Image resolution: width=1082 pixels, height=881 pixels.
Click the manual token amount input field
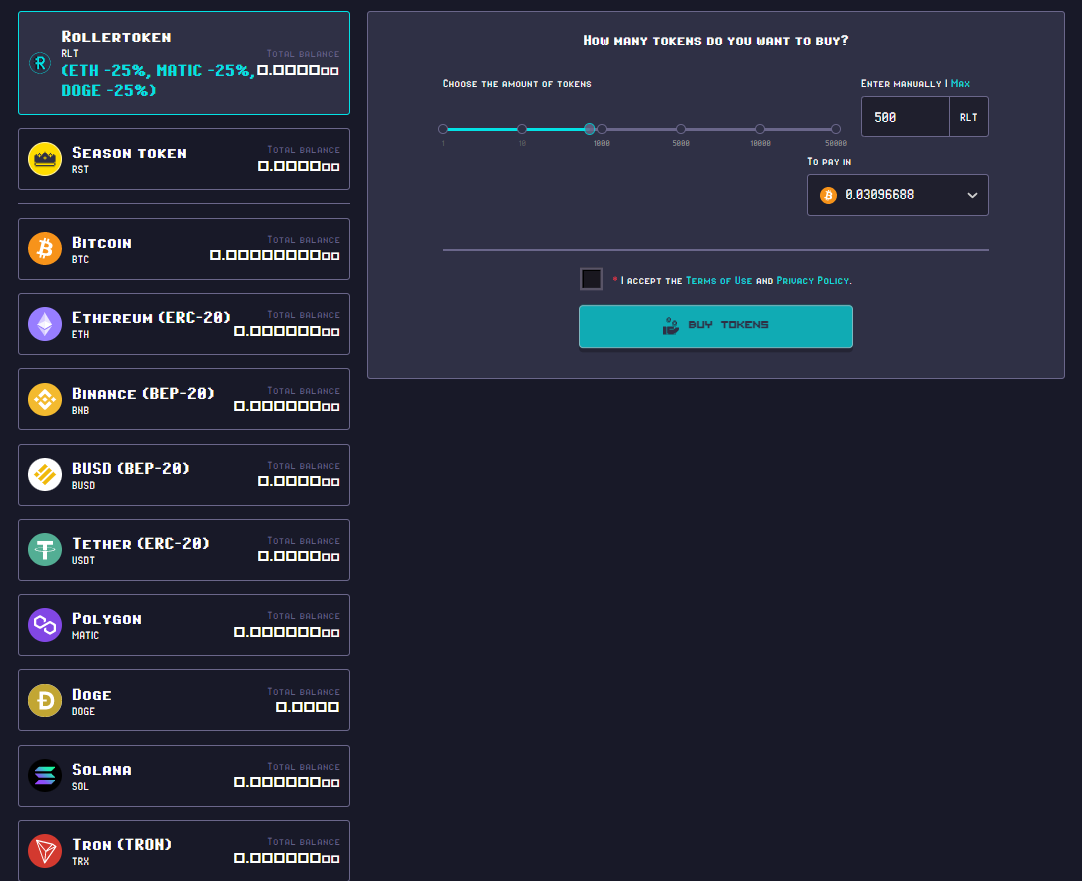pos(903,117)
